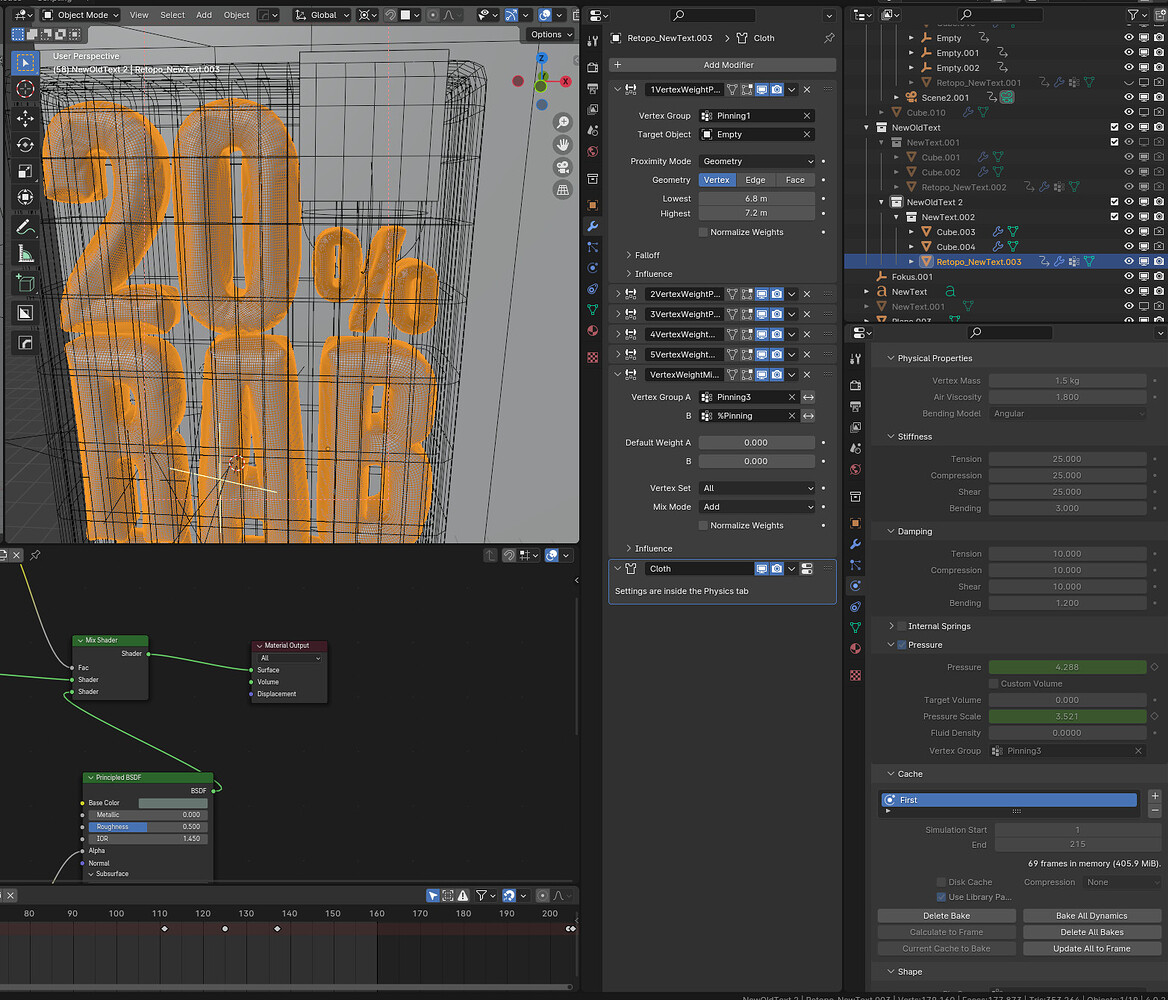This screenshot has width=1168, height=1000.
Task: Open the View menu
Action: (139, 15)
